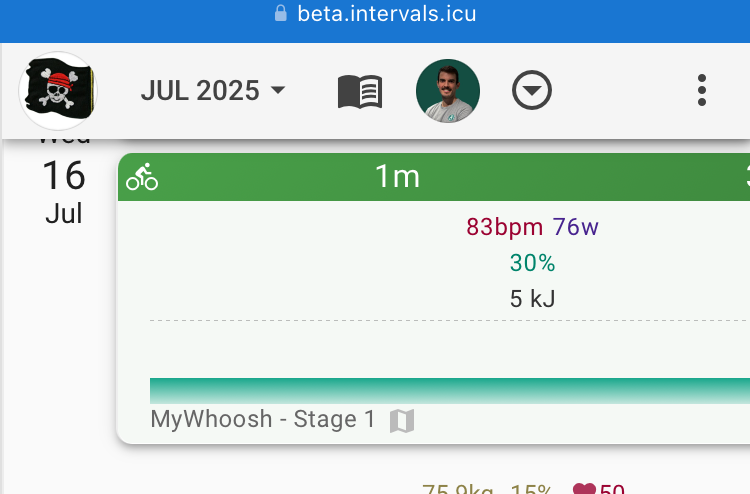Click the map icon beside MyWhoosh
Screen dimensions: 750x494
pos(401,420)
